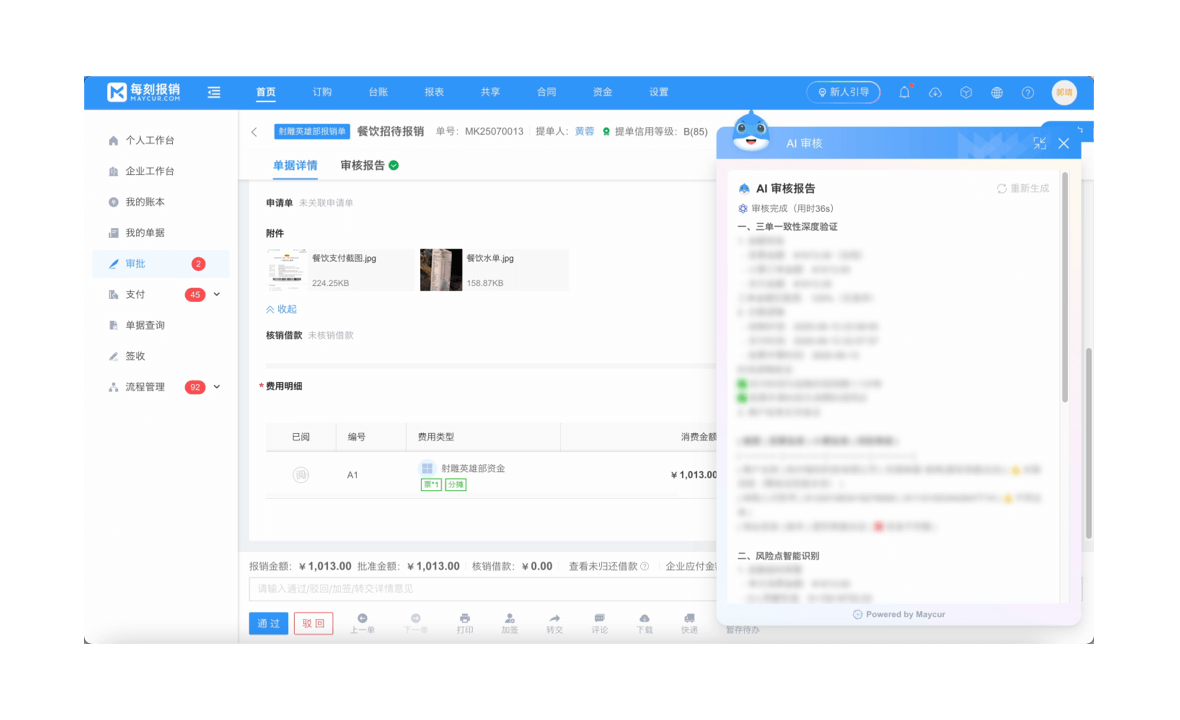Screen dimensions: 1180x720
Task: Click the AI report panel scrollbar
Action: (1064, 290)
